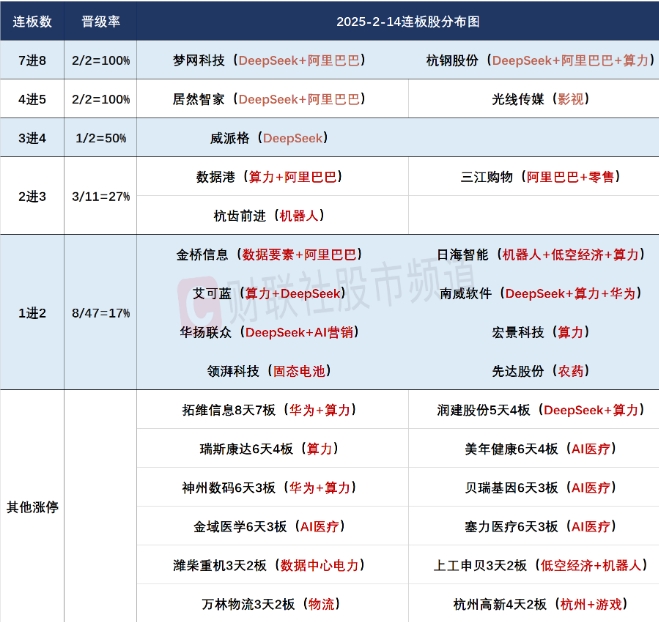Click the 日海智能 stock entry
Image resolution: width=659 pixels, height=622 pixels.
click(540, 255)
